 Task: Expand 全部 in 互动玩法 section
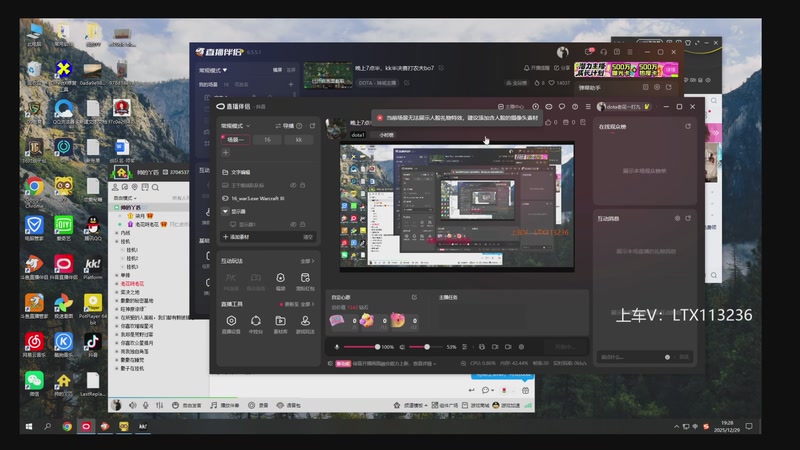(x=307, y=261)
